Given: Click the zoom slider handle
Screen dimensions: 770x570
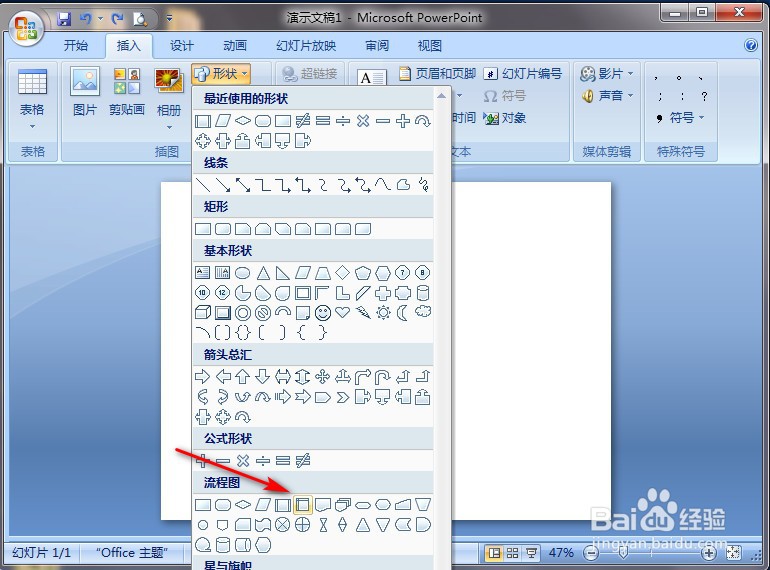Looking at the screenshot, I should [623, 554].
